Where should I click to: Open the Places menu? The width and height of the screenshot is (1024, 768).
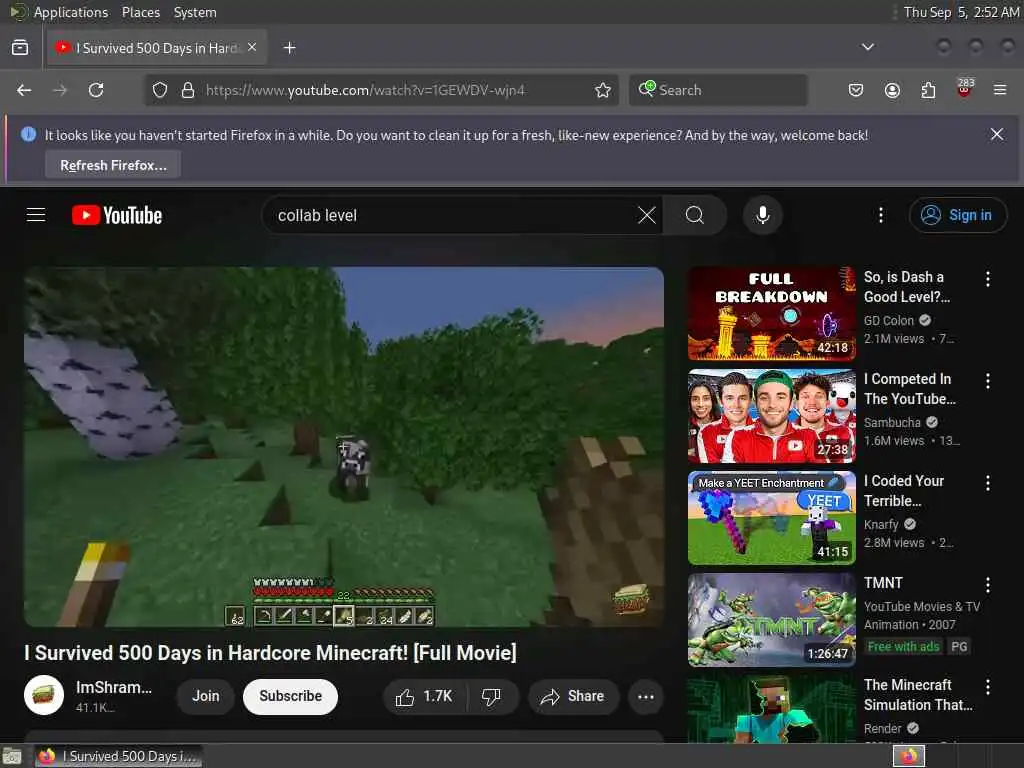(140, 12)
